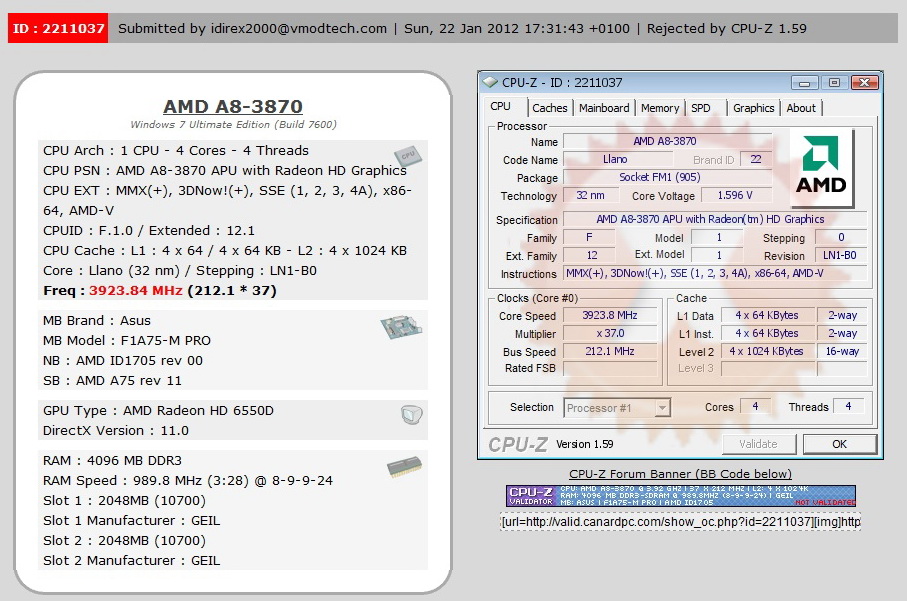Viewport: 907px width, 601px height.
Task: Click the CPU-Z Validator banner image
Action: point(680,496)
